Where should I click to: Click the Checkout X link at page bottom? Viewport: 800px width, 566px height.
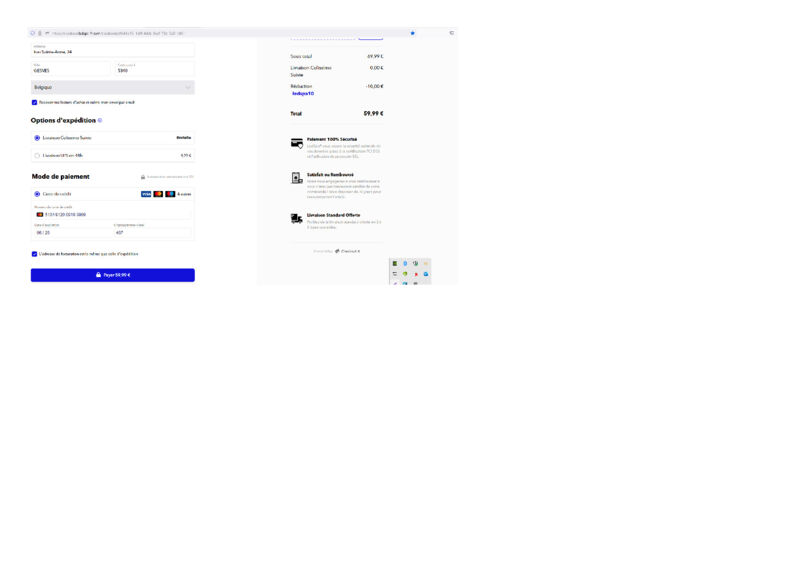tap(347, 252)
